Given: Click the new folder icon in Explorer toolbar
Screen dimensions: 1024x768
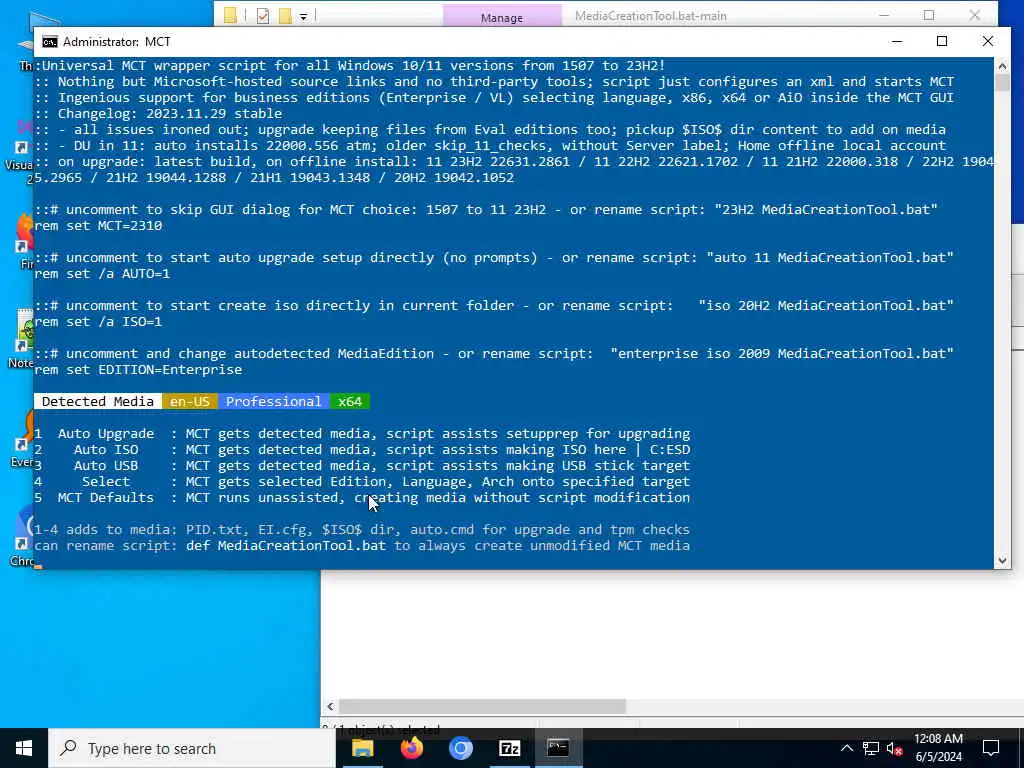Looking at the screenshot, I should [285, 16].
